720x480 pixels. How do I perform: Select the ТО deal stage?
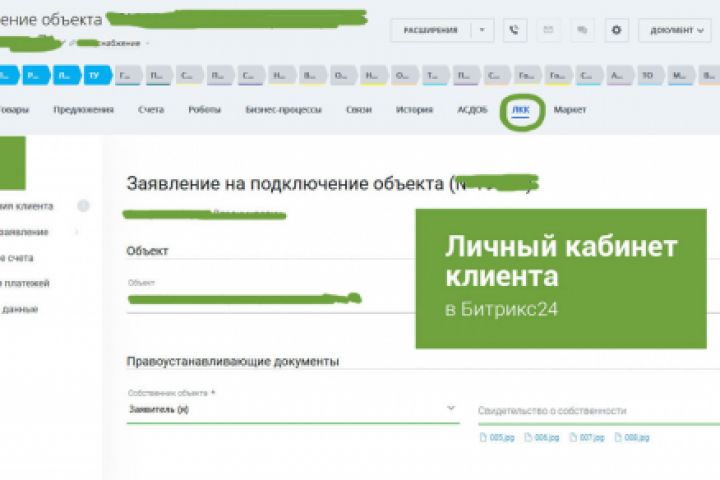pyautogui.click(x=649, y=75)
